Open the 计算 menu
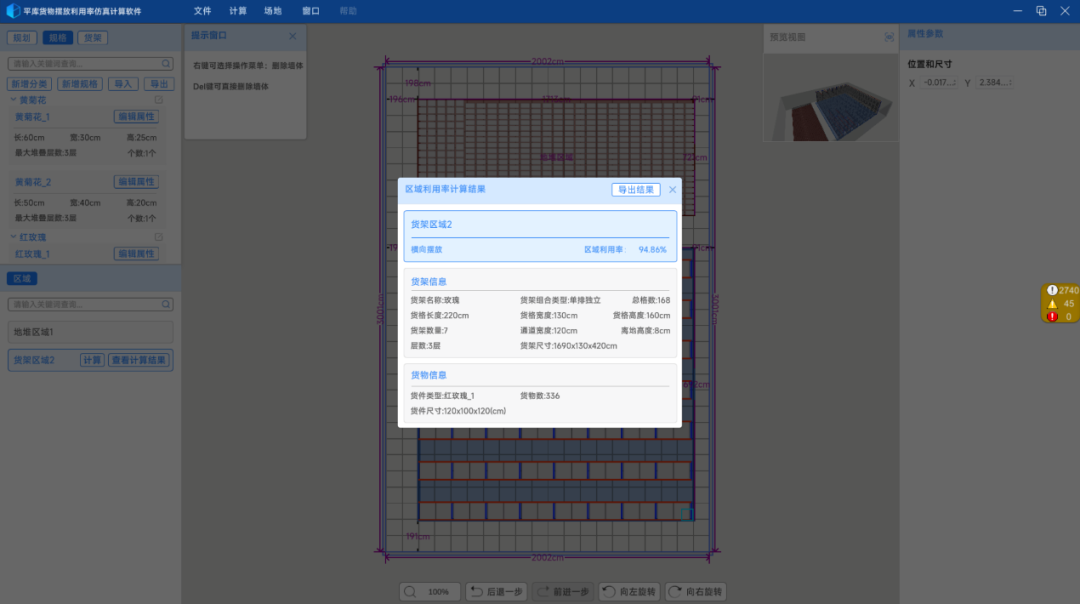 tap(238, 11)
